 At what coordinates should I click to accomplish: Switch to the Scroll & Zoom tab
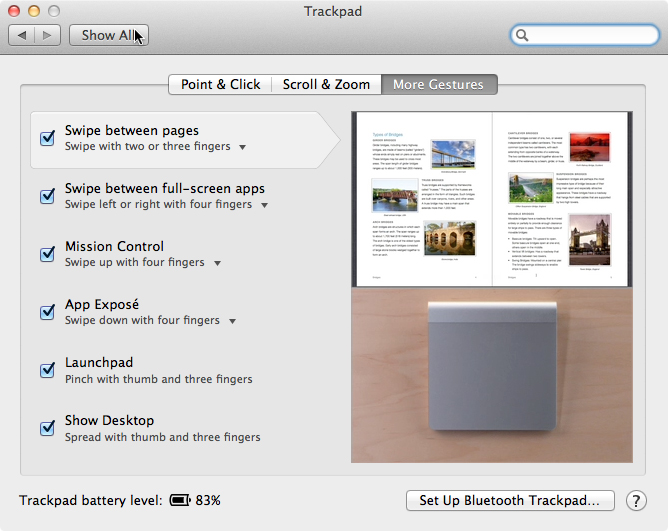[x=326, y=84]
